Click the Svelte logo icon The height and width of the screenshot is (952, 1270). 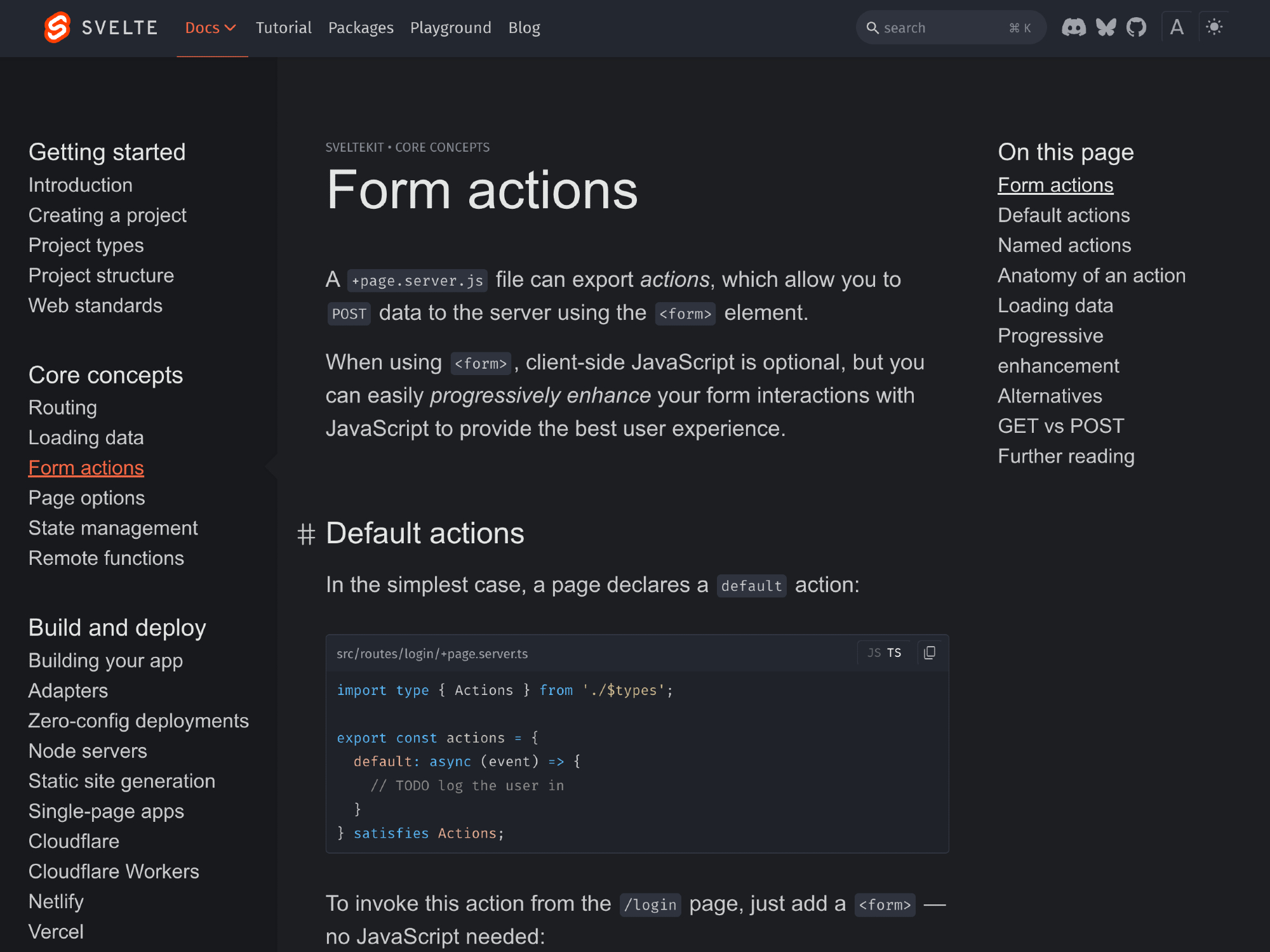click(x=57, y=27)
